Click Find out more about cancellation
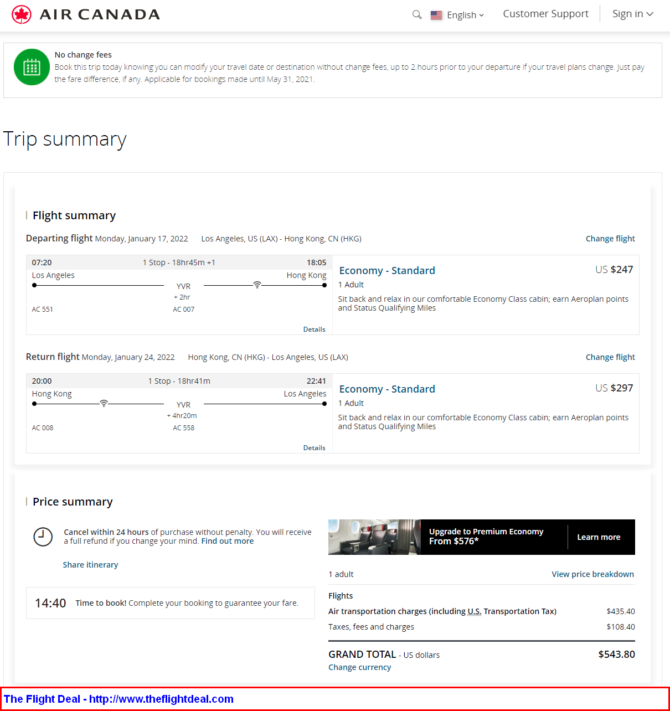The height and width of the screenshot is (711, 670). (x=227, y=541)
